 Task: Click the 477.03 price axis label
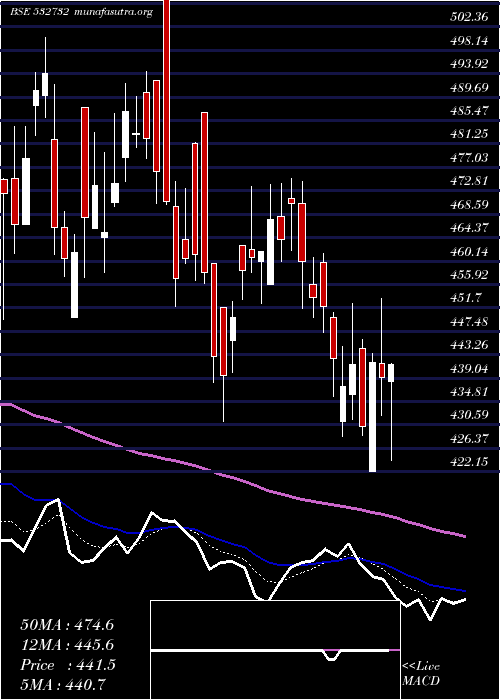(469, 157)
